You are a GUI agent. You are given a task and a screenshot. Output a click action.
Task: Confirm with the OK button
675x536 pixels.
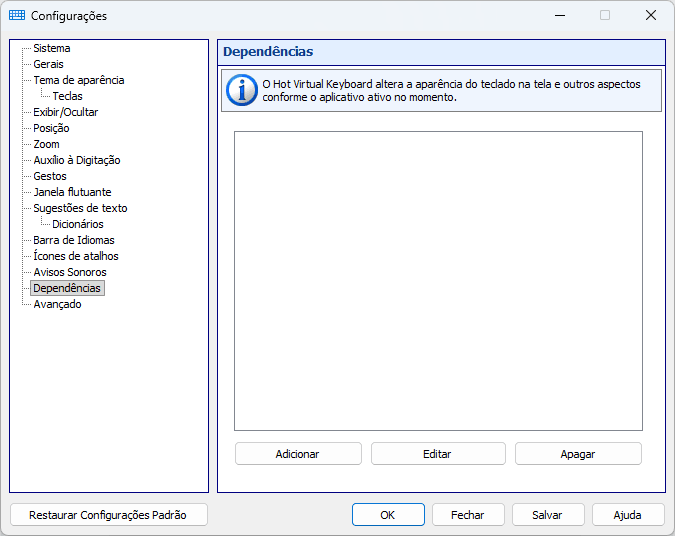point(388,515)
